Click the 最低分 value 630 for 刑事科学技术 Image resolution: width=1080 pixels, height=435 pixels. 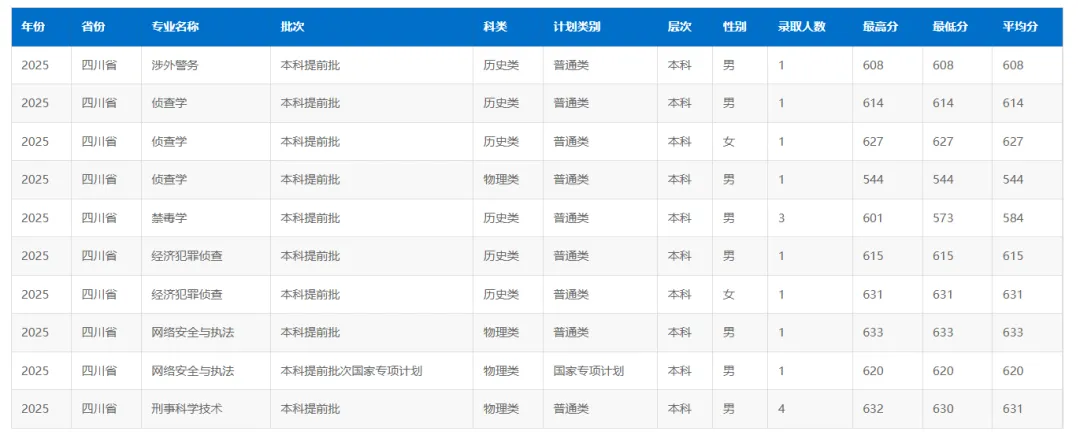[x=943, y=409]
